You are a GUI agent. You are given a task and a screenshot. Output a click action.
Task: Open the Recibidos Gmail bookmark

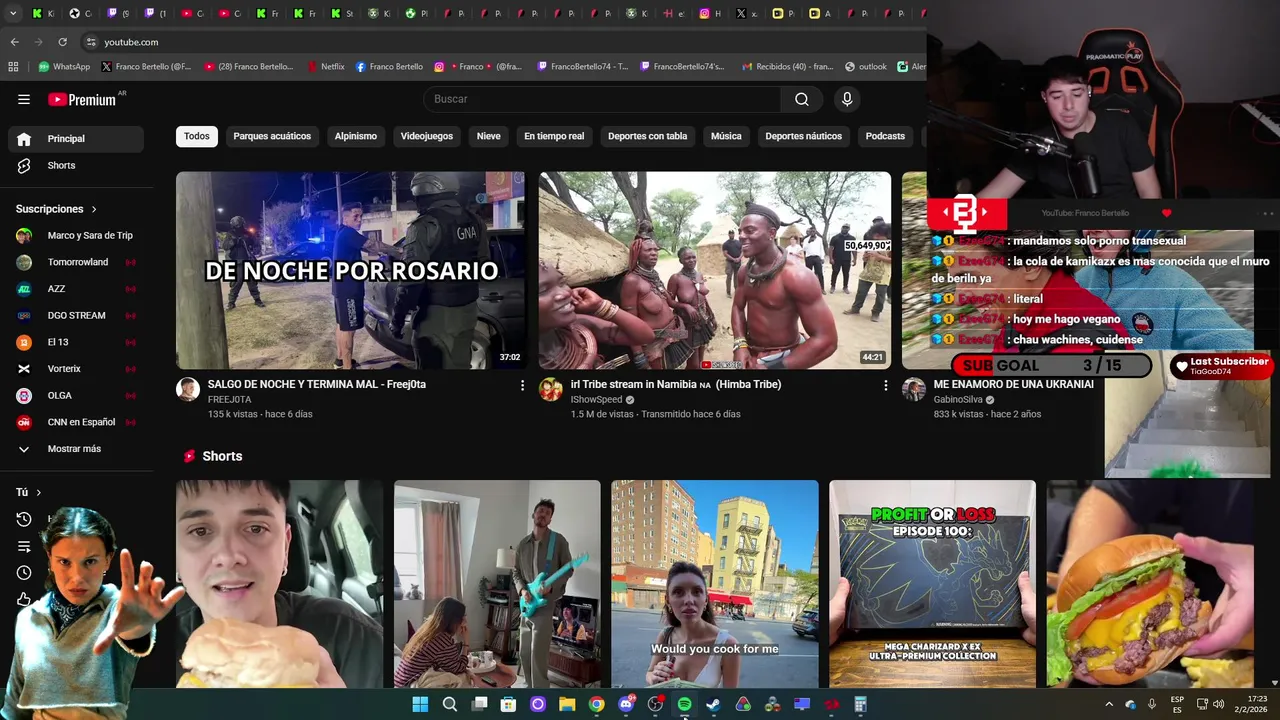pos(787,67)
